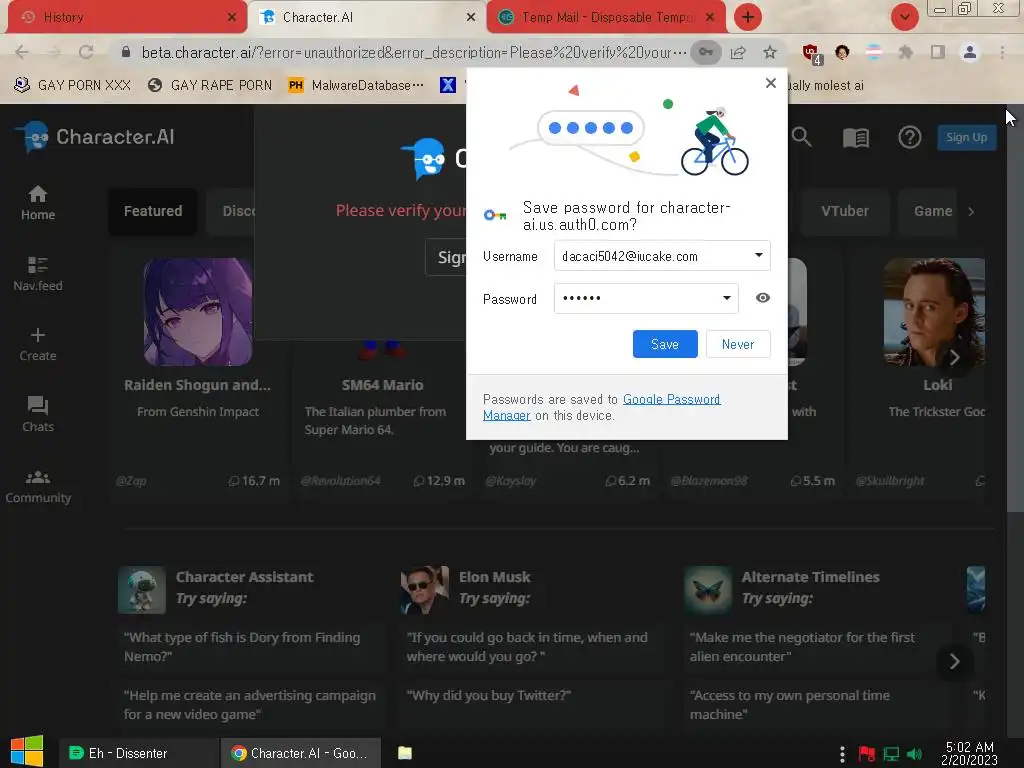Close the save password popup
The width and height of the screenshot is (1024, 768).
(x=771, y=83)
